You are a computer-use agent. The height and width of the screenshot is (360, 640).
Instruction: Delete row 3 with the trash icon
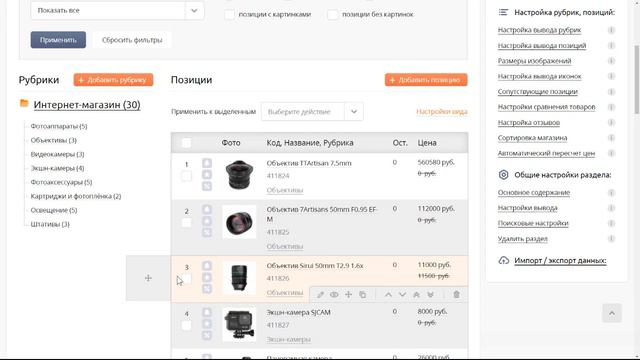[x=456, y=295]
